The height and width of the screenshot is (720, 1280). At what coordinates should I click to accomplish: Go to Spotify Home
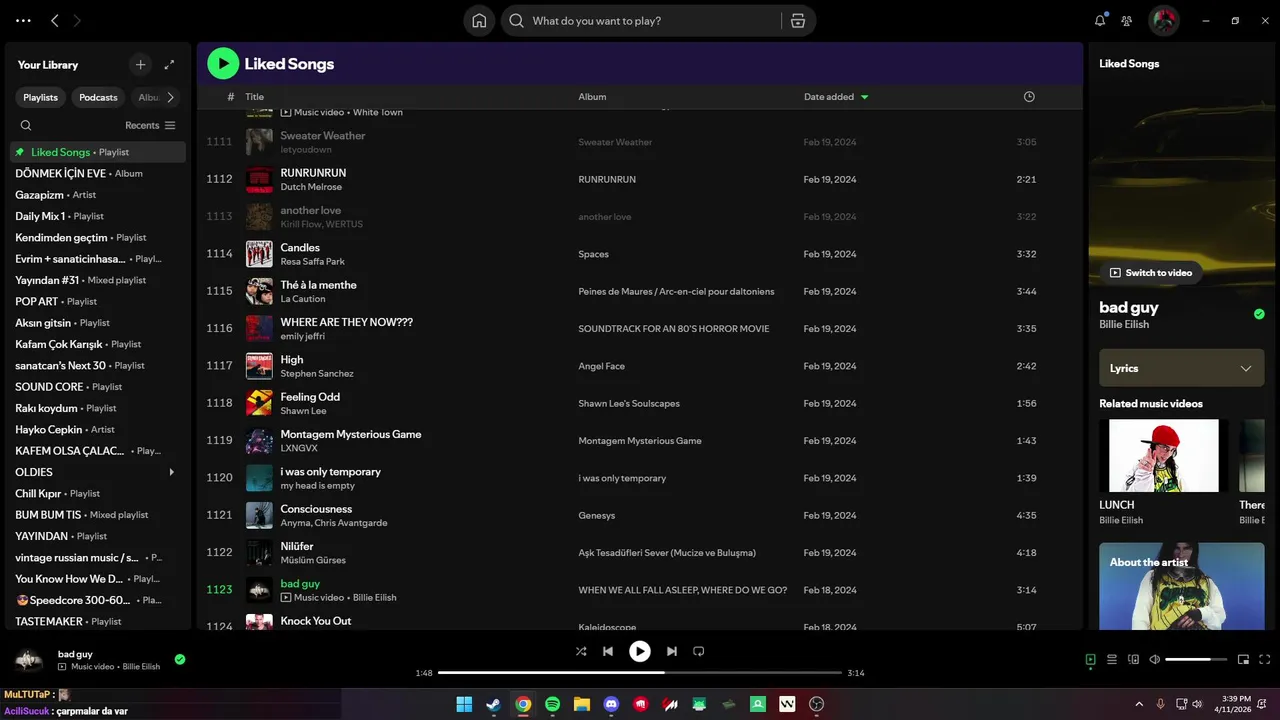click(x=479, y=21)
